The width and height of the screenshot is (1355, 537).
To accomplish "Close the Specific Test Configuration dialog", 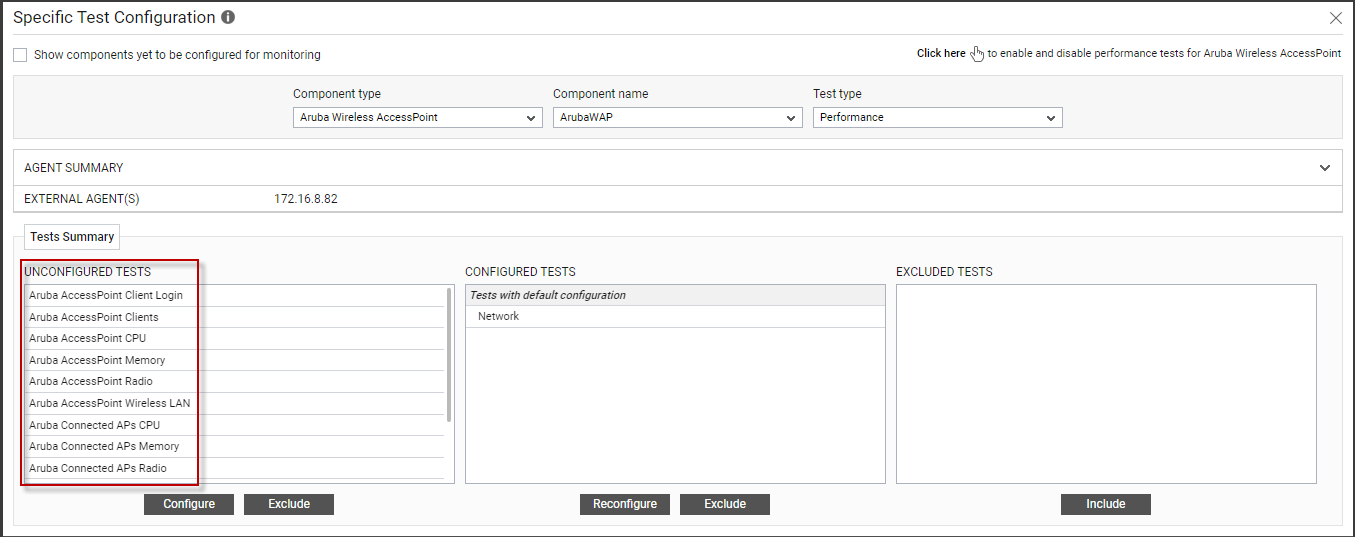I will (x=1335, y=18).
